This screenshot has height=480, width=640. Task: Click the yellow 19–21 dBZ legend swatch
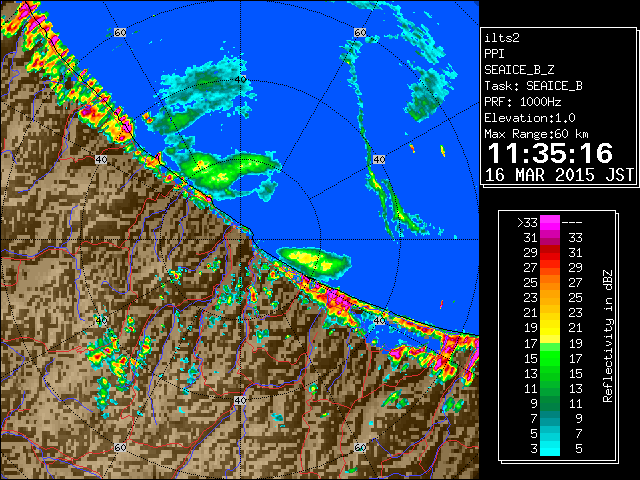(x=550, y=328)
